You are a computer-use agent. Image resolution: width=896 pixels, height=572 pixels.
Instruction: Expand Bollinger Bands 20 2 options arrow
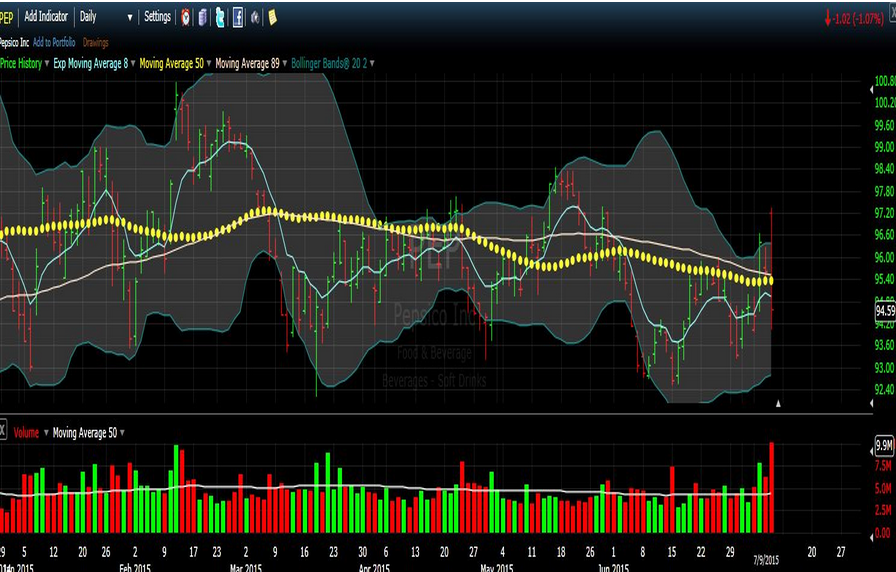click(x=371, y=63)
